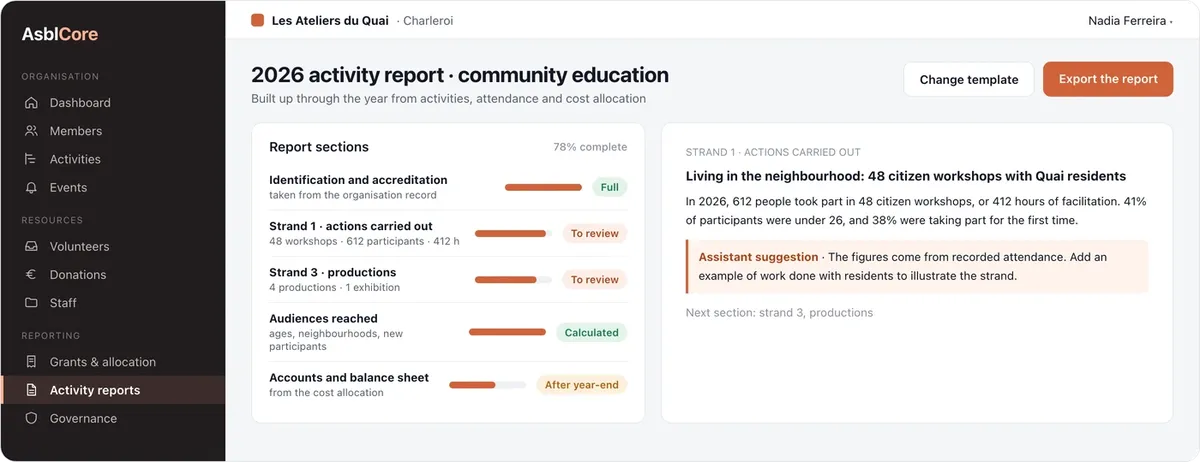The image size is (1200, 462).
Task: Open Dashboard in the sidebar
Action: coord(113,103)
